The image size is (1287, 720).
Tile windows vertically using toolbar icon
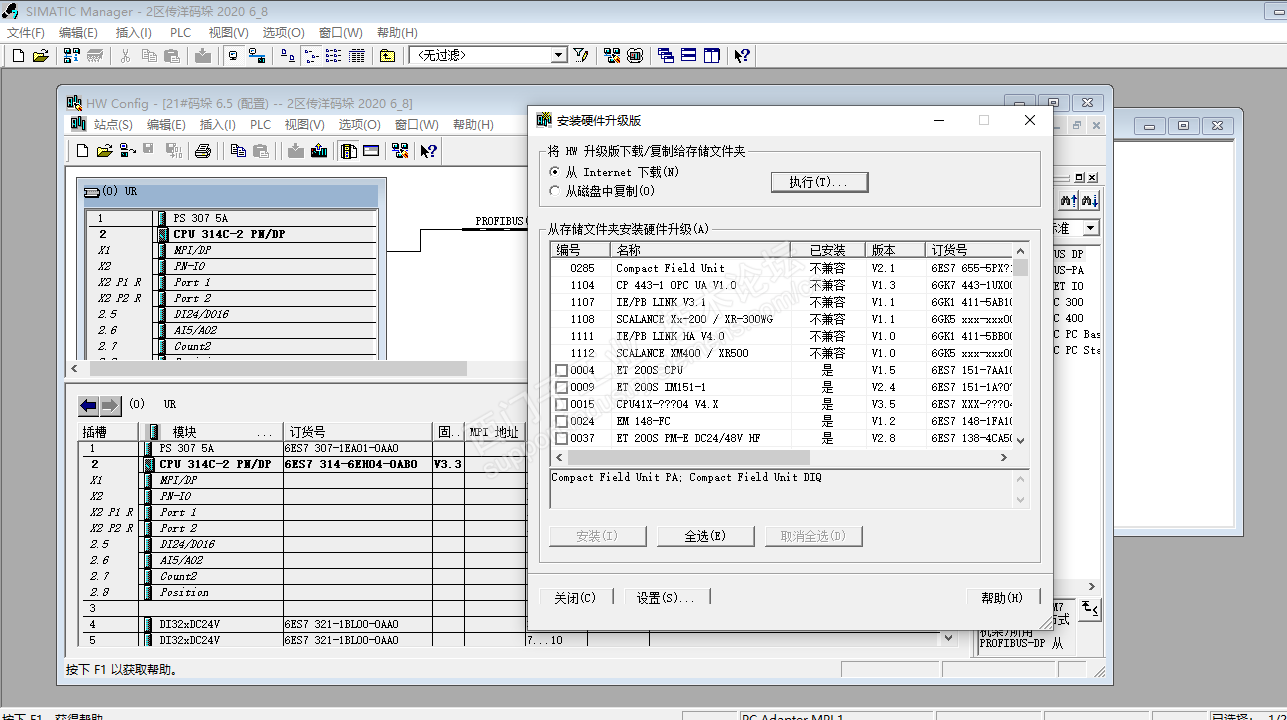pyautogui.click(x=712, y=56)
